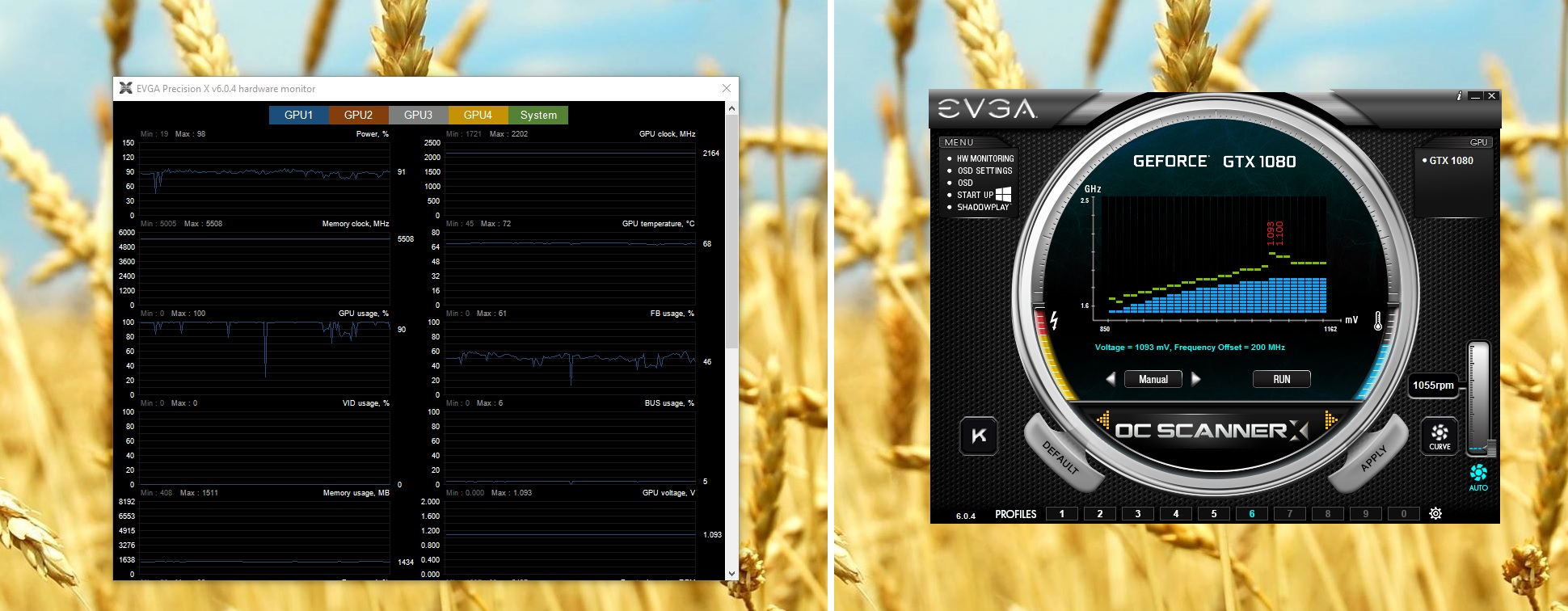Load profile 1
Viewport: 1568px width, 611px height.
(1062, 513)
